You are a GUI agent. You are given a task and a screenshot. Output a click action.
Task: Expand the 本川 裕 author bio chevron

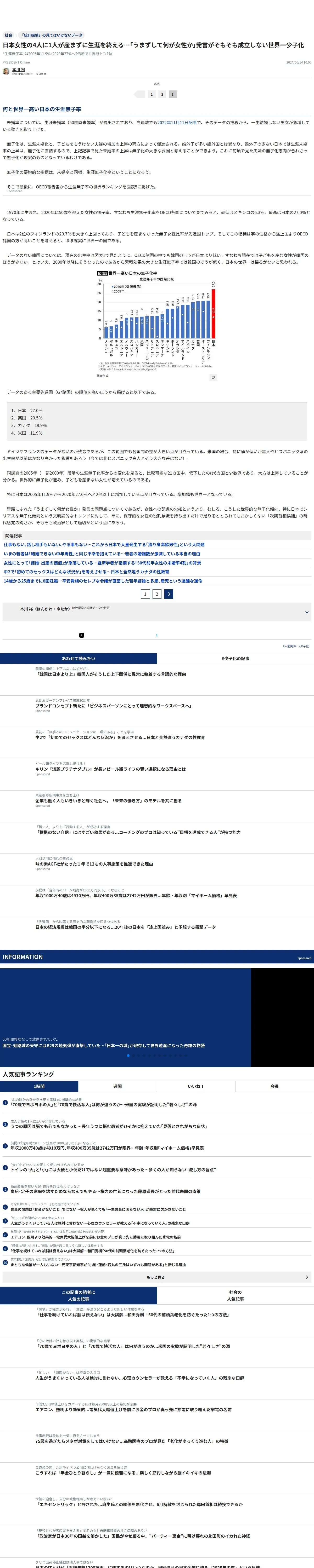pyautogui.click(x=307, y=612)
